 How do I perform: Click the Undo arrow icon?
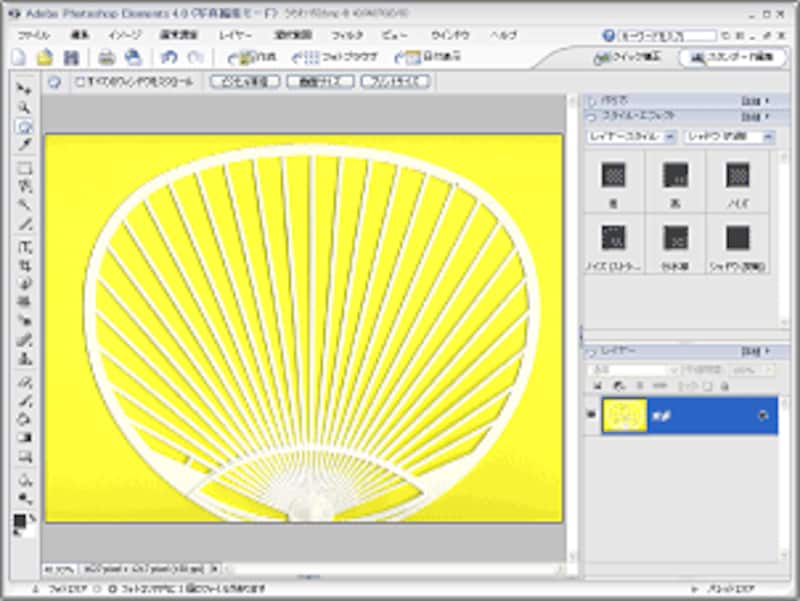[169, 57]
